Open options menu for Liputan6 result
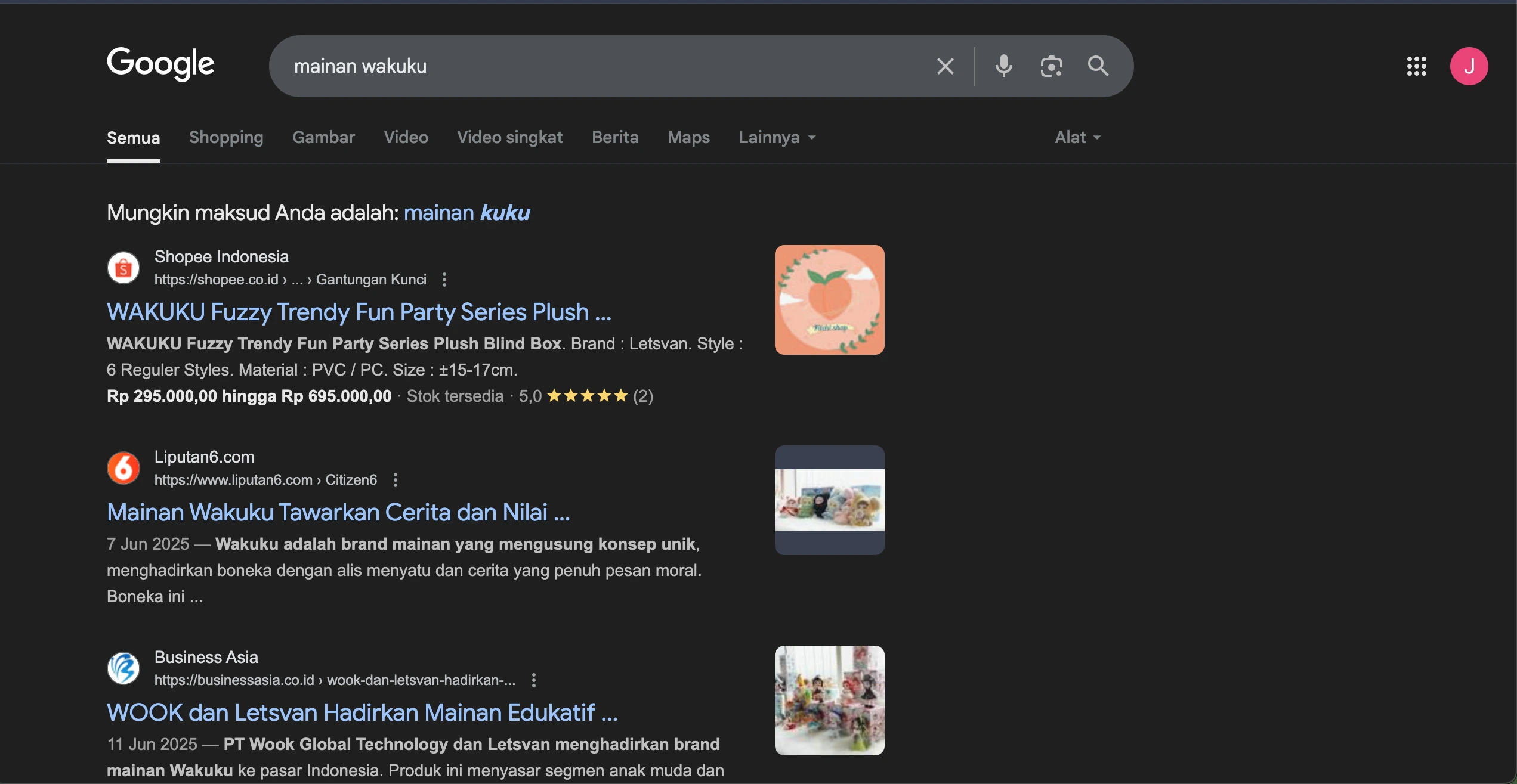Screen dimensions: 1517x784 [x=396, y=480]
